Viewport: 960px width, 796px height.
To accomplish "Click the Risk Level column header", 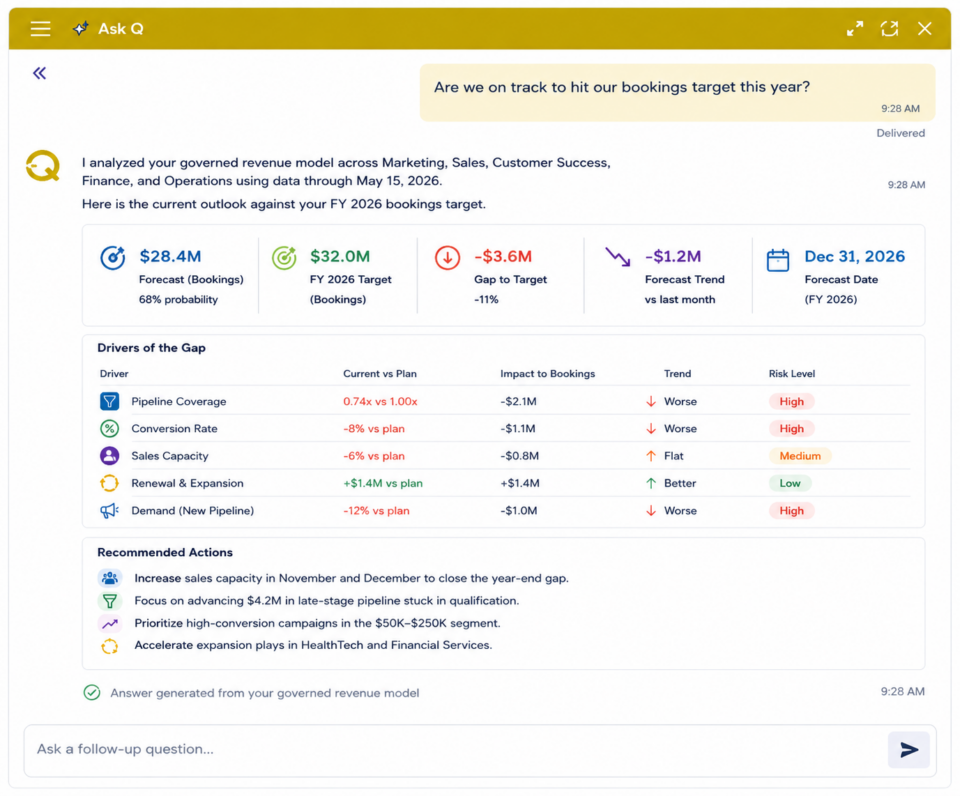I will pyautogui.click(x=792, y=374).
